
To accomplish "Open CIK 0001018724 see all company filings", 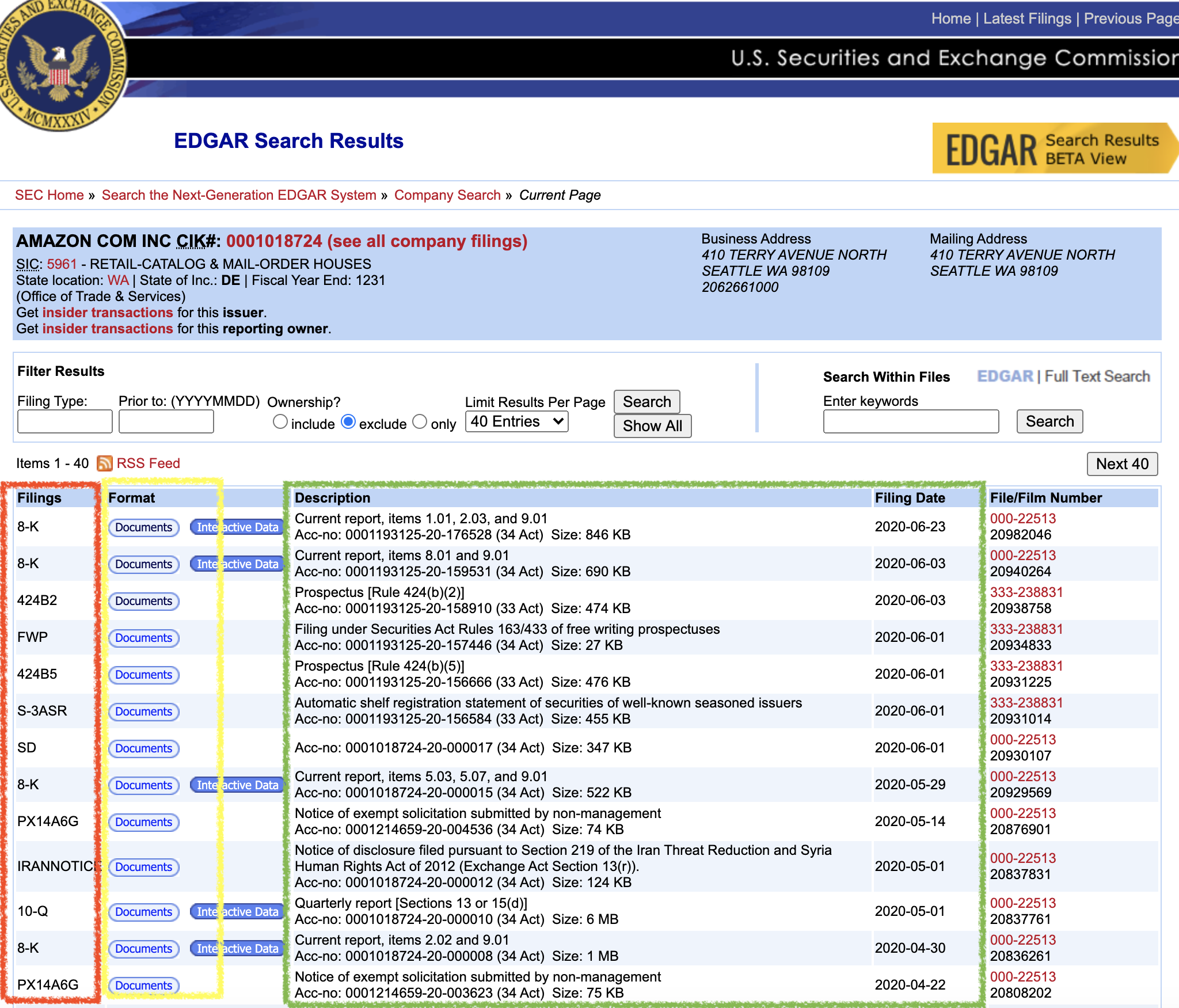I will 376,241.
